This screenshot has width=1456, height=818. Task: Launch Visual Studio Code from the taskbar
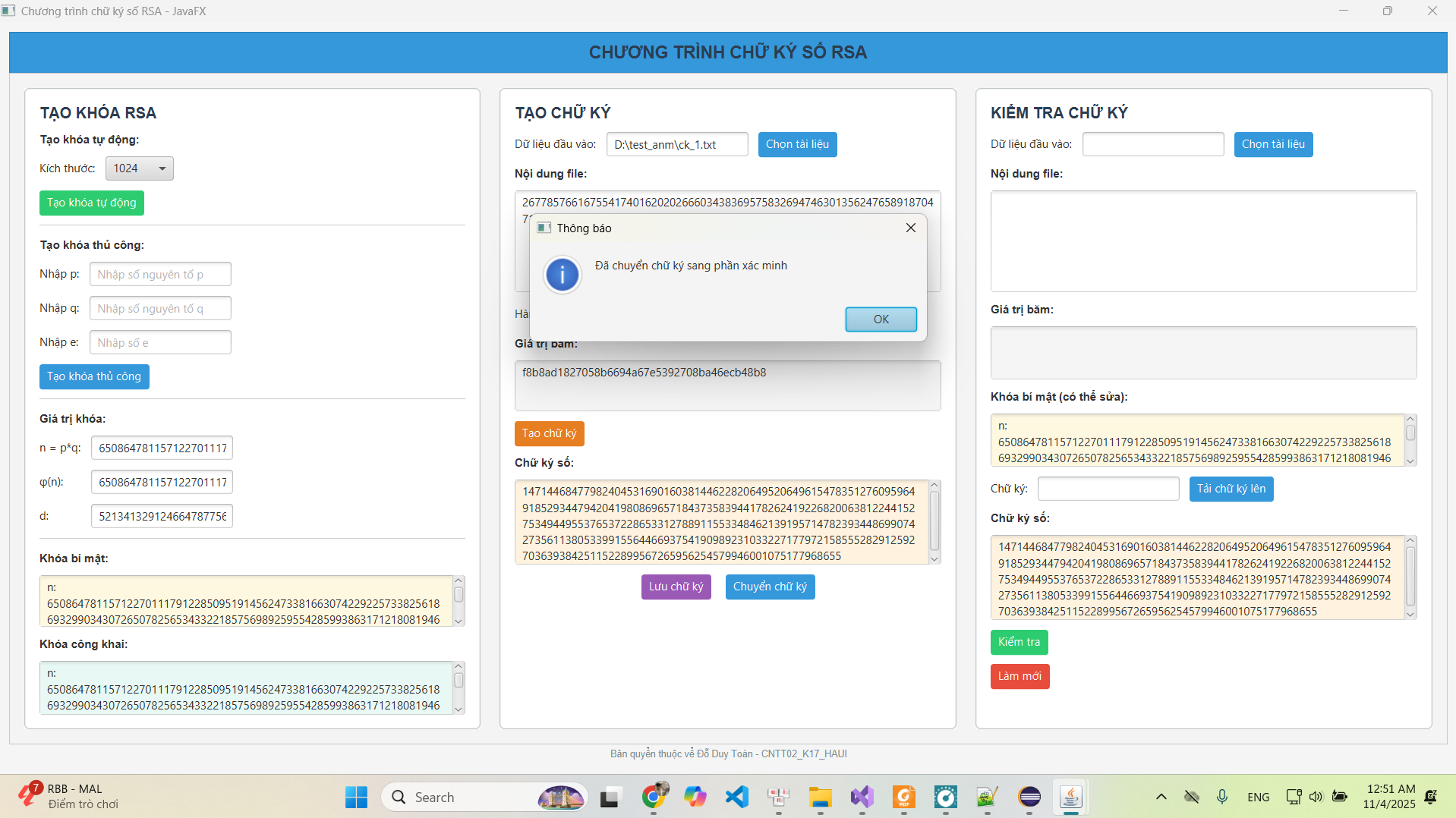click(736, 797)
